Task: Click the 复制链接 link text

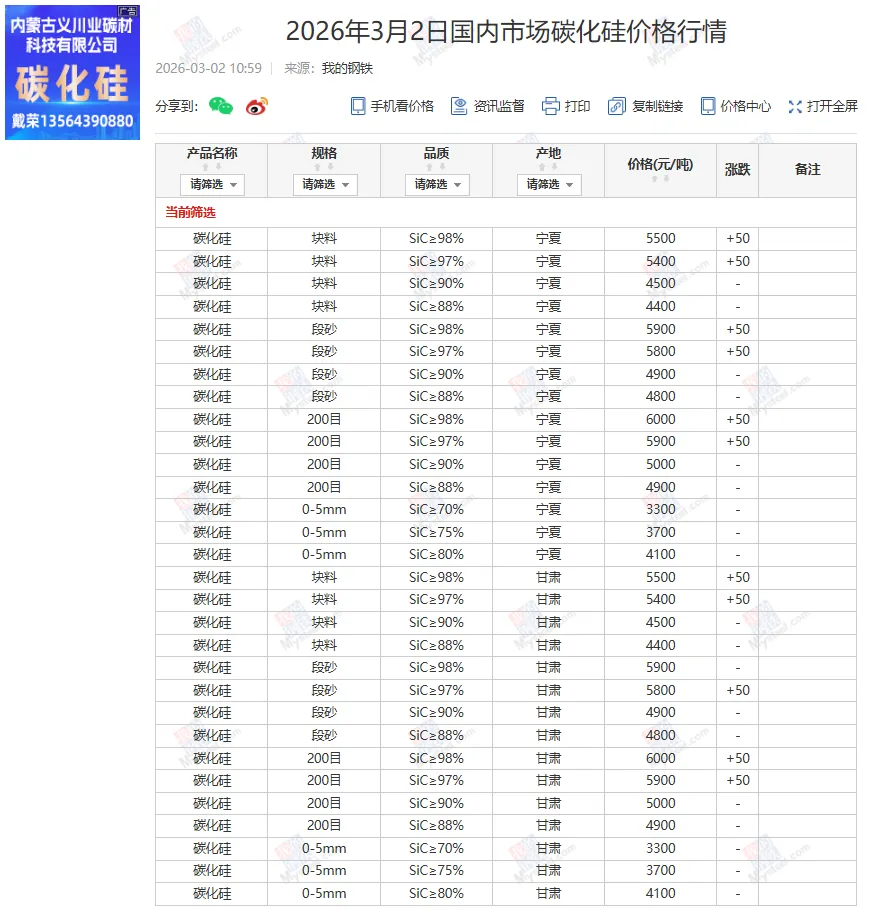Action: click(657, 106)
